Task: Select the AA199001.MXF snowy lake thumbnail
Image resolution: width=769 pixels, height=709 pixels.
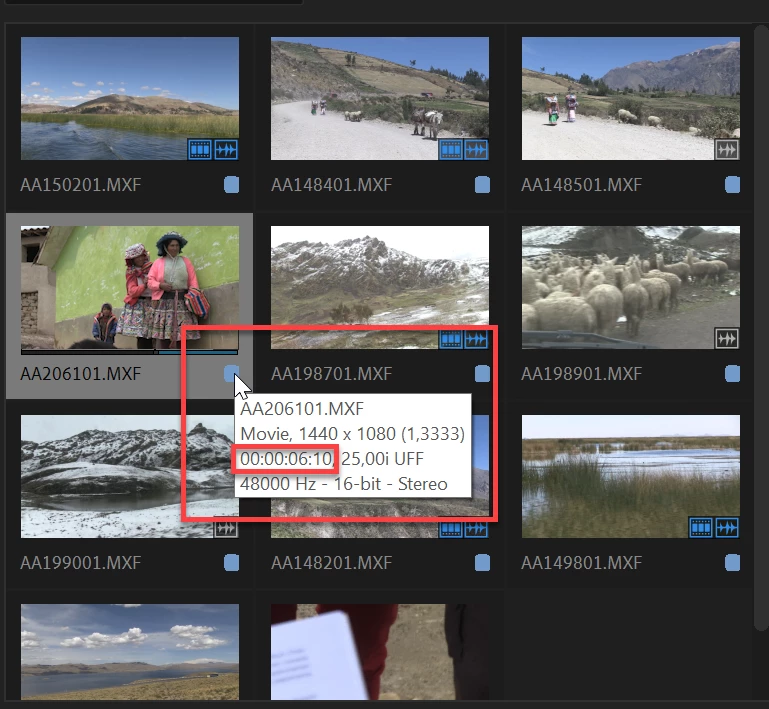Action: pos(130,477)
